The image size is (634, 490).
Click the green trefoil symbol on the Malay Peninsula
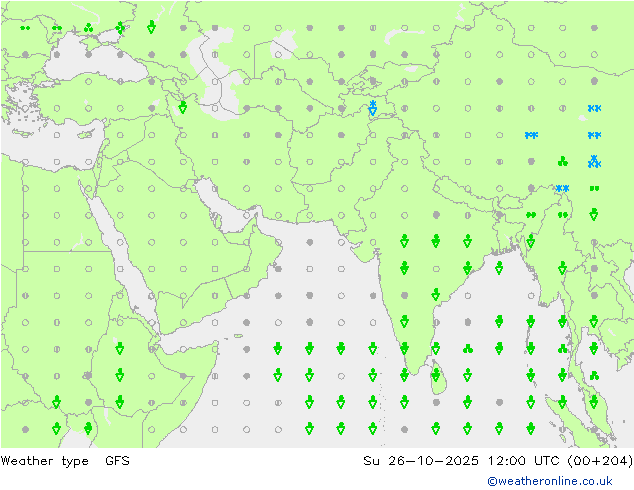[594, 376]
